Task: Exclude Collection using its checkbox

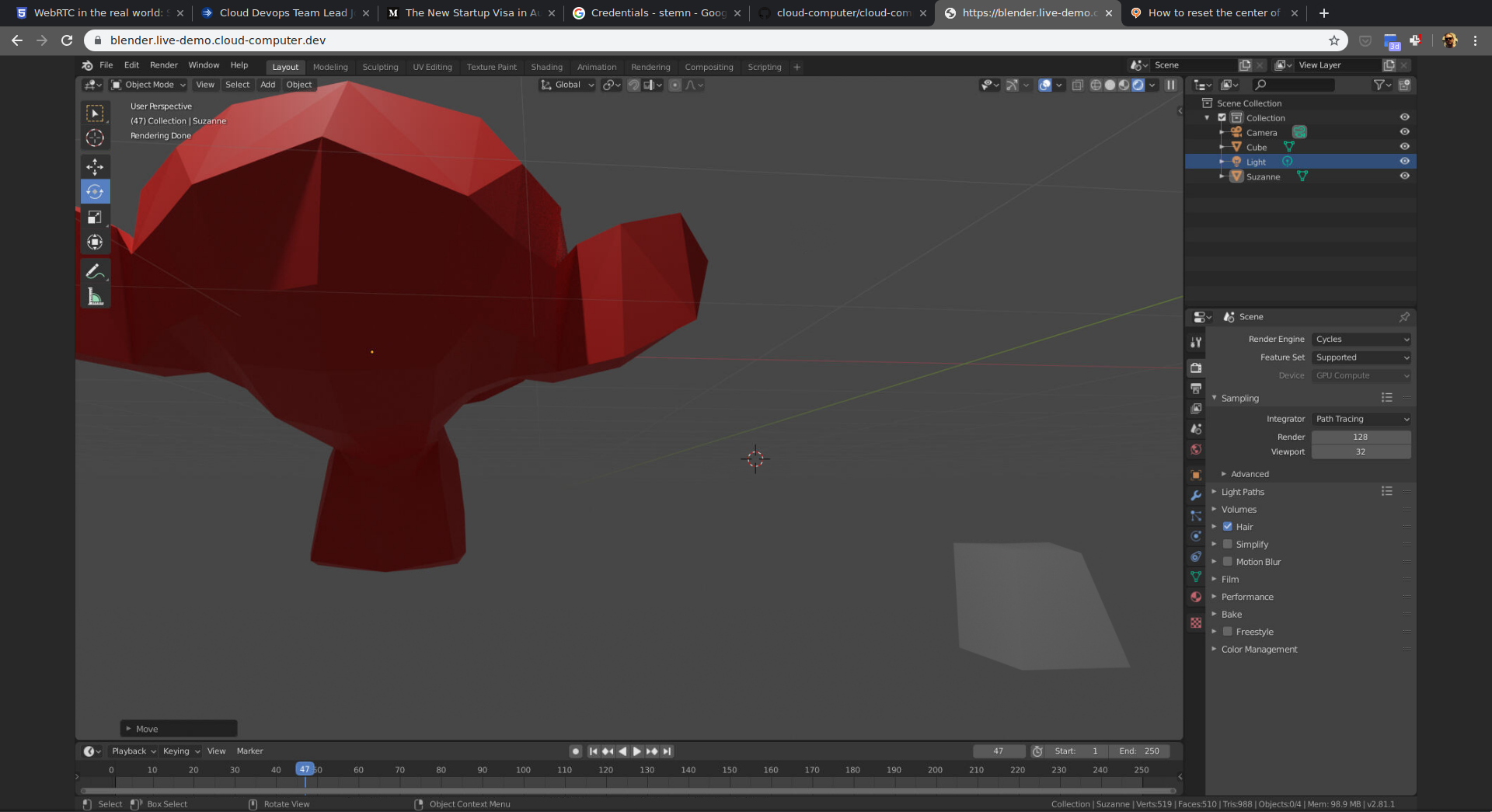Action: [1222, 118]
